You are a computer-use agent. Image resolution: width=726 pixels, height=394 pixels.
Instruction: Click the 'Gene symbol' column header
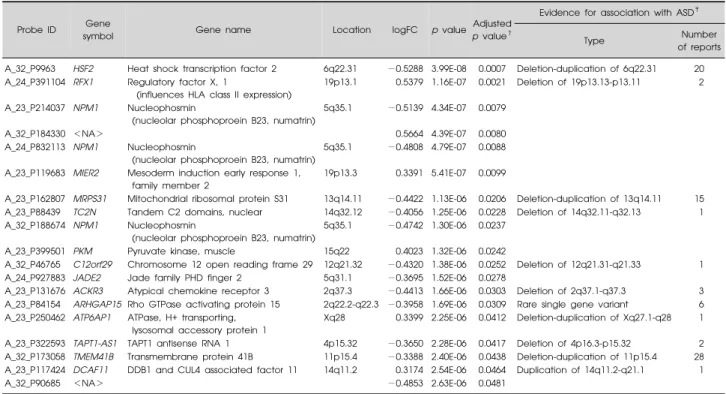coord(98,30)
